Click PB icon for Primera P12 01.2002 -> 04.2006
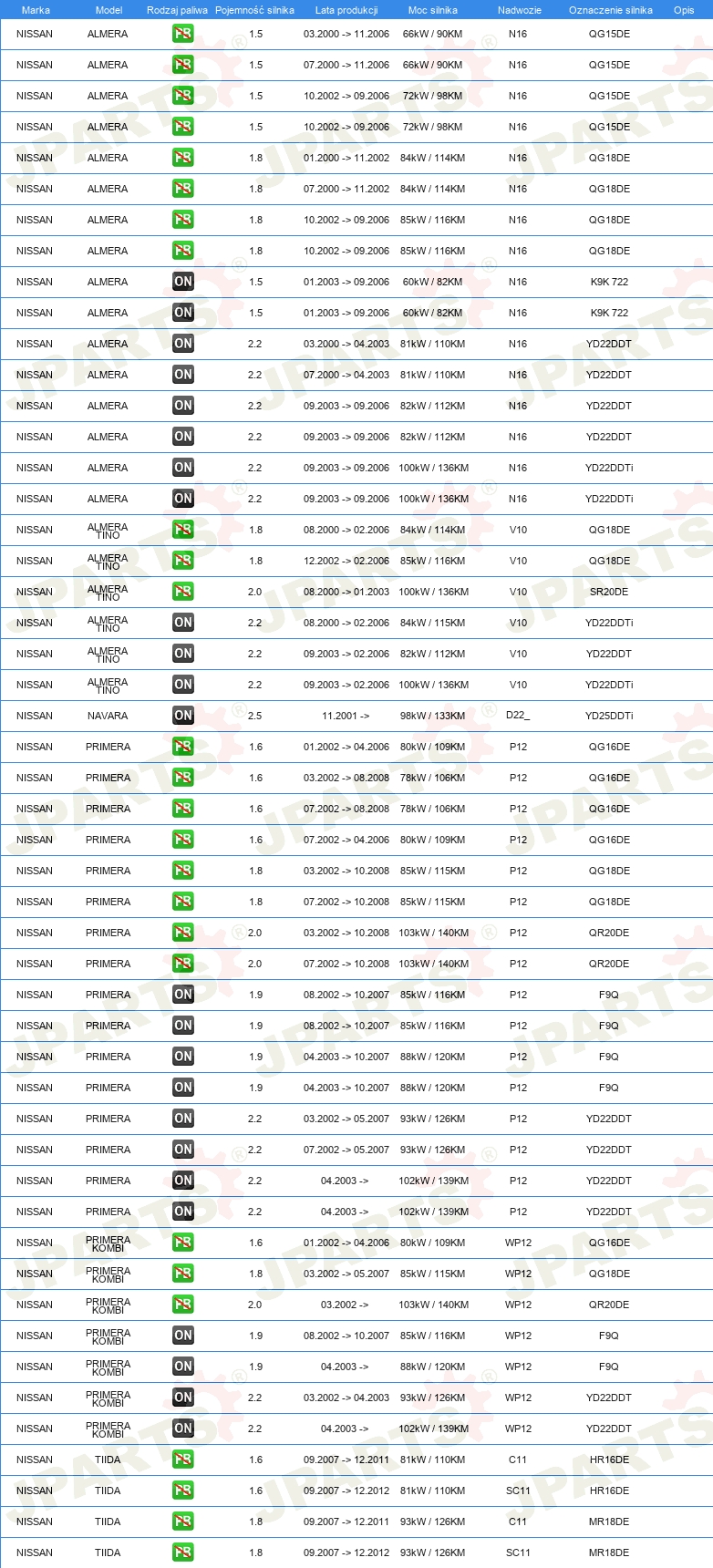 [x=183, y=747]
